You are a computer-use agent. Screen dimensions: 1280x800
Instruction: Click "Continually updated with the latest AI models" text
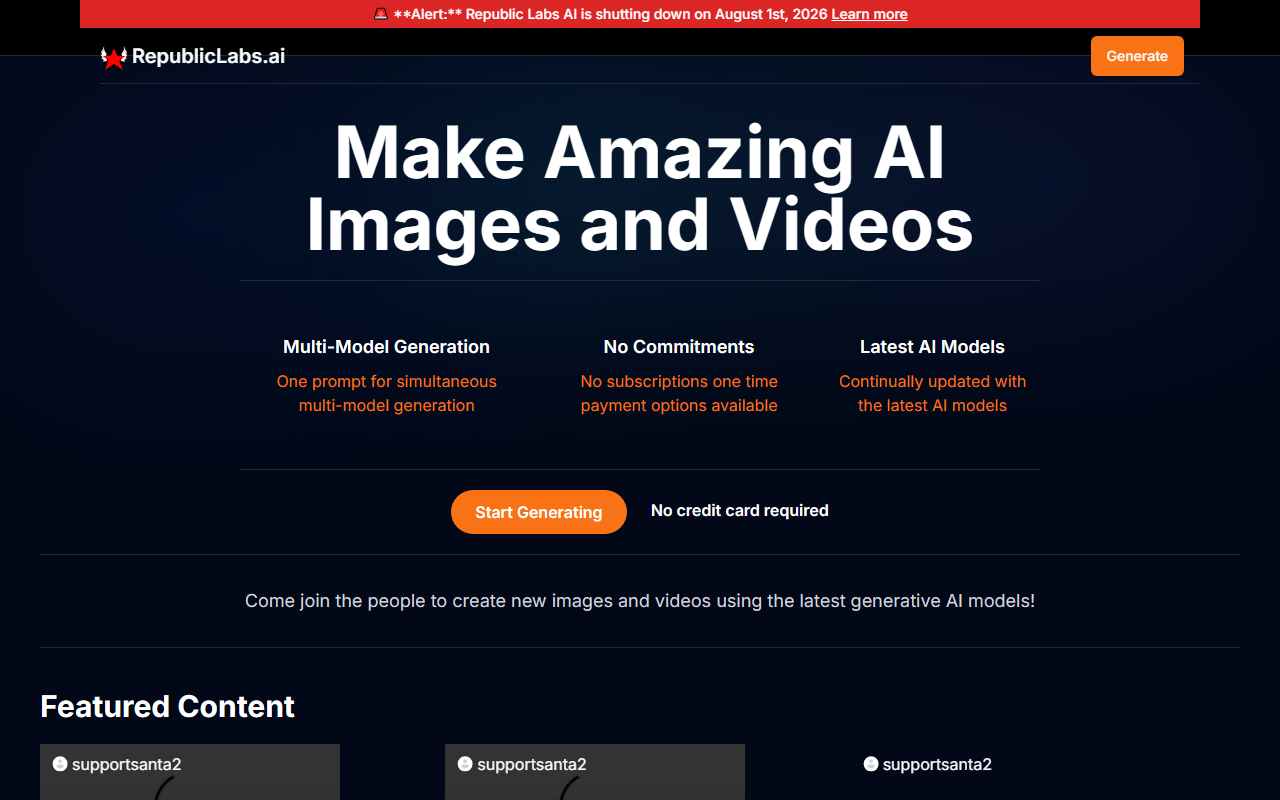coord(932,393)
